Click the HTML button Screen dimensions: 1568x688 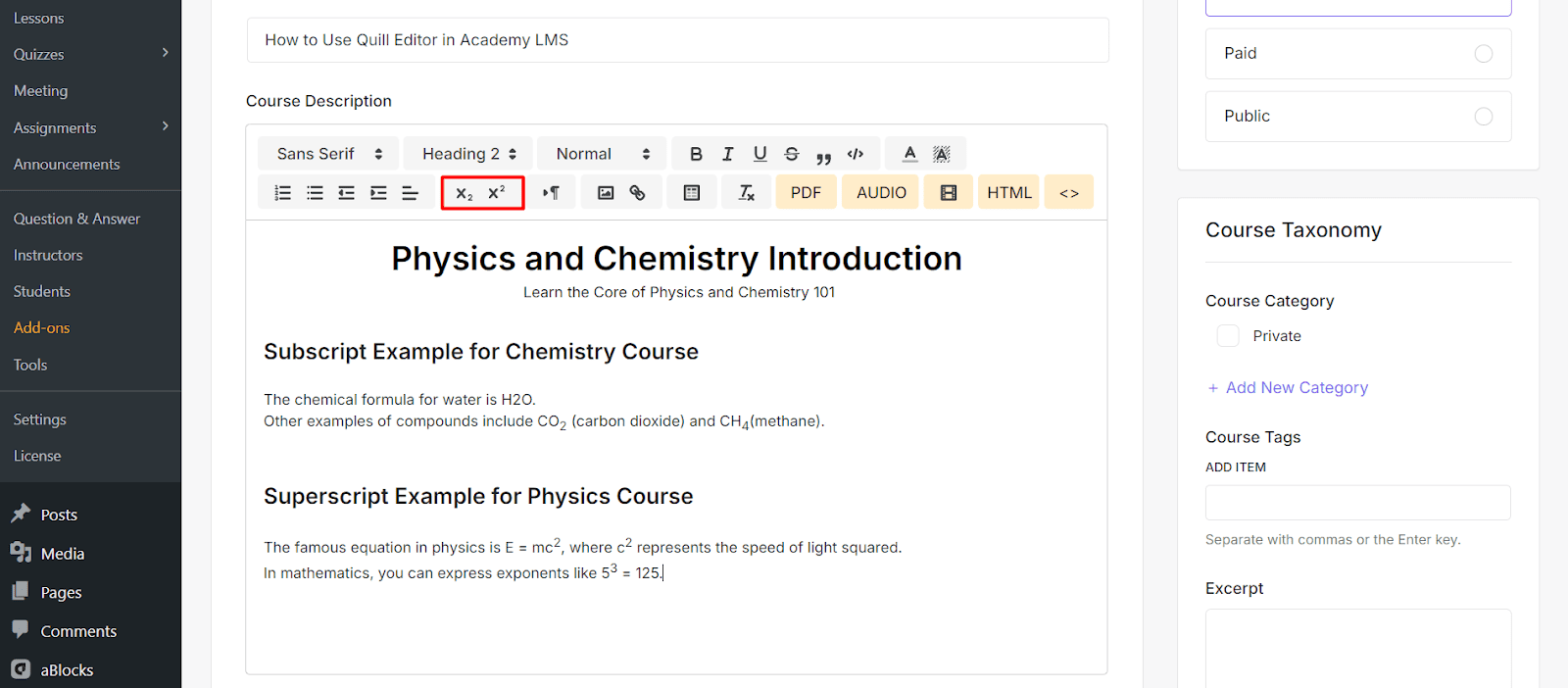[x=1009, y=192]
